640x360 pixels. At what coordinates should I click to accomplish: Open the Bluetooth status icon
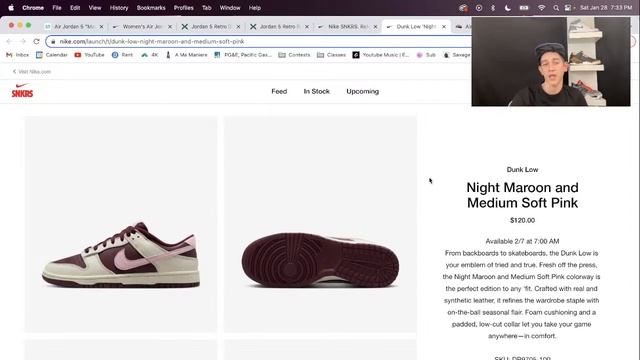[x=493, y=8]
